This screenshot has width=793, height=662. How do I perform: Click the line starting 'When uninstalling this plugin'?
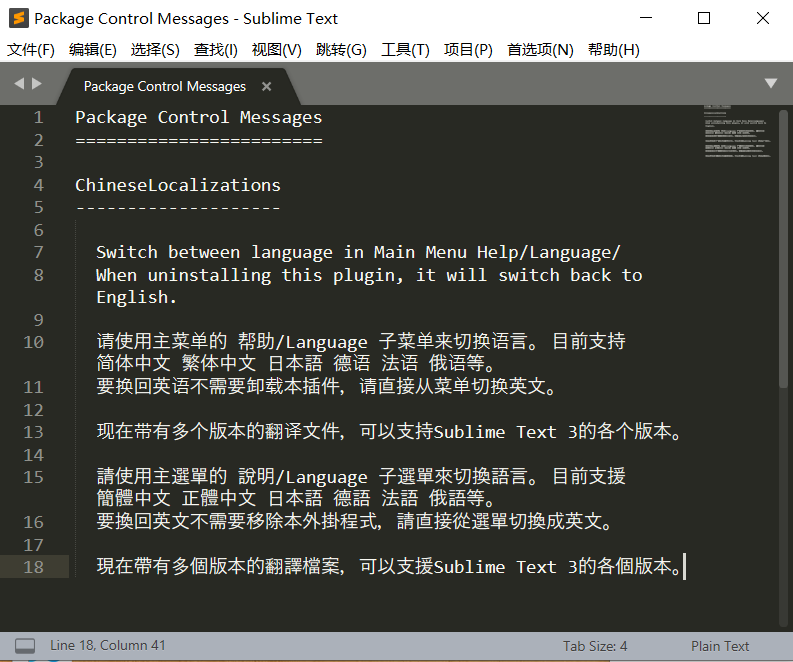point(369,275)
